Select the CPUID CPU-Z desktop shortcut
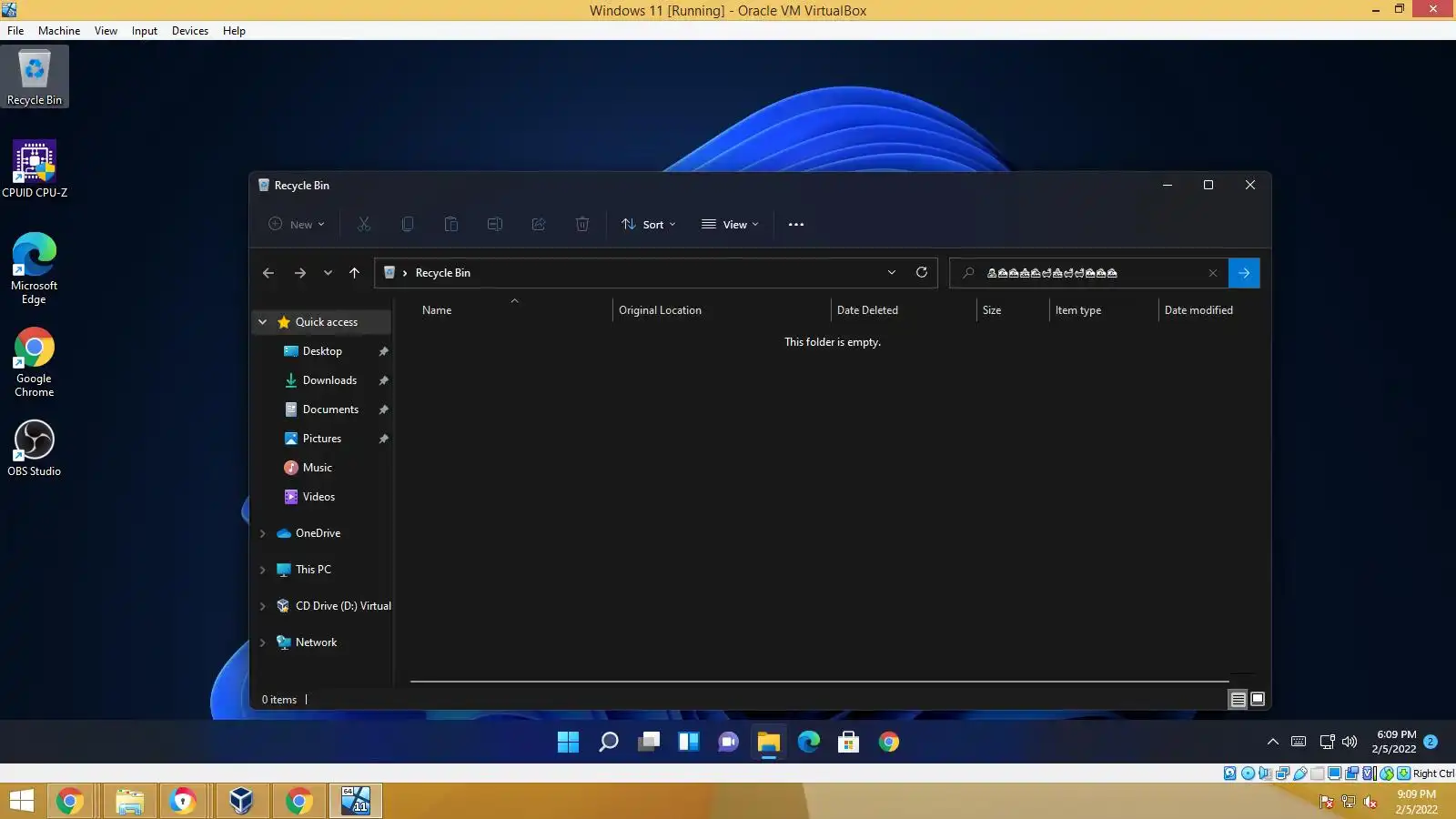The width and height of the screenshot is (1456, 819). click(x=35, y=169)
